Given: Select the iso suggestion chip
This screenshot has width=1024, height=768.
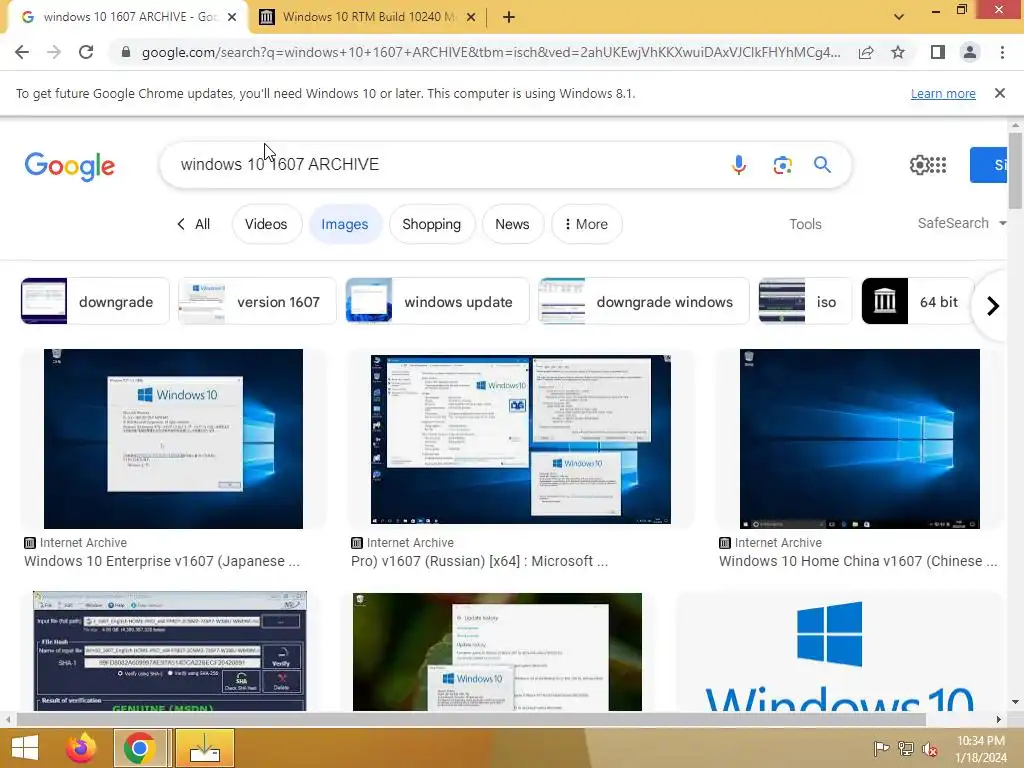Looking at the screenshot, I should (x=805, y=301).
